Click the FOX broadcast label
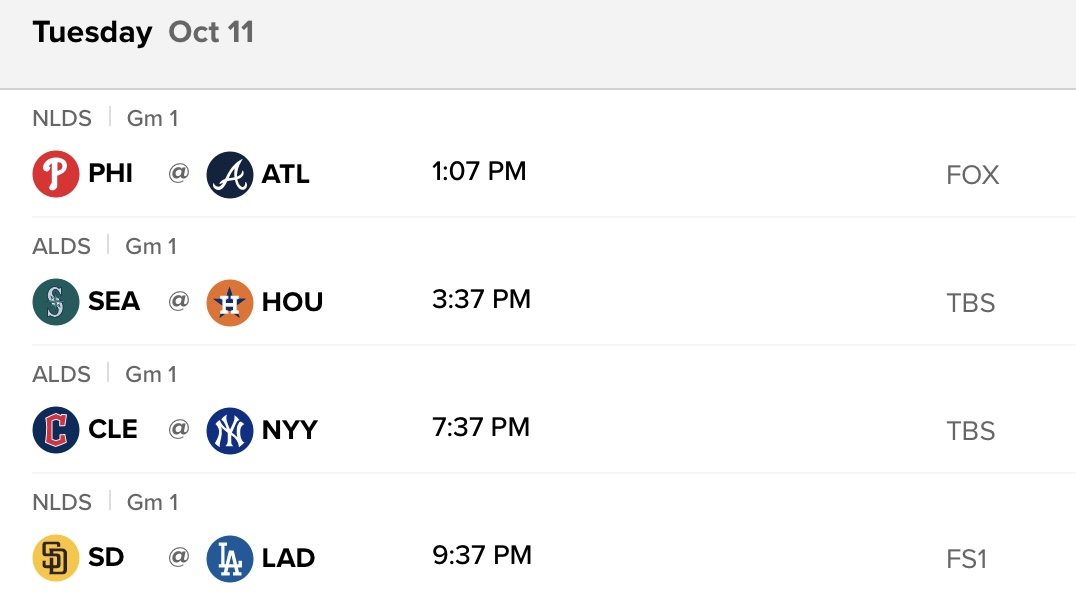Screen dimensions: 1076x602 coord(972,176)
